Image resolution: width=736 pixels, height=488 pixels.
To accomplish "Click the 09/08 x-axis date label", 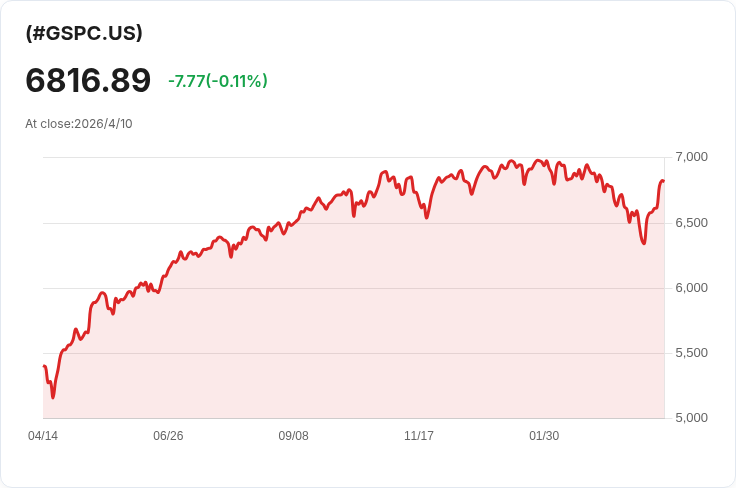I will pyautogui.click(x=293, y=436).
